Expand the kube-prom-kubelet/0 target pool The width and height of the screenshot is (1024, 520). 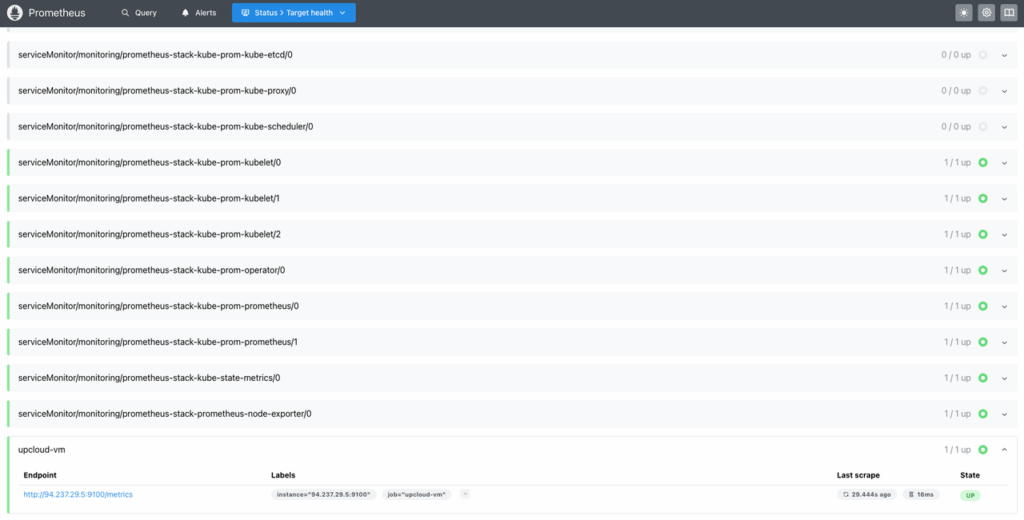(x=1004, y=163)
